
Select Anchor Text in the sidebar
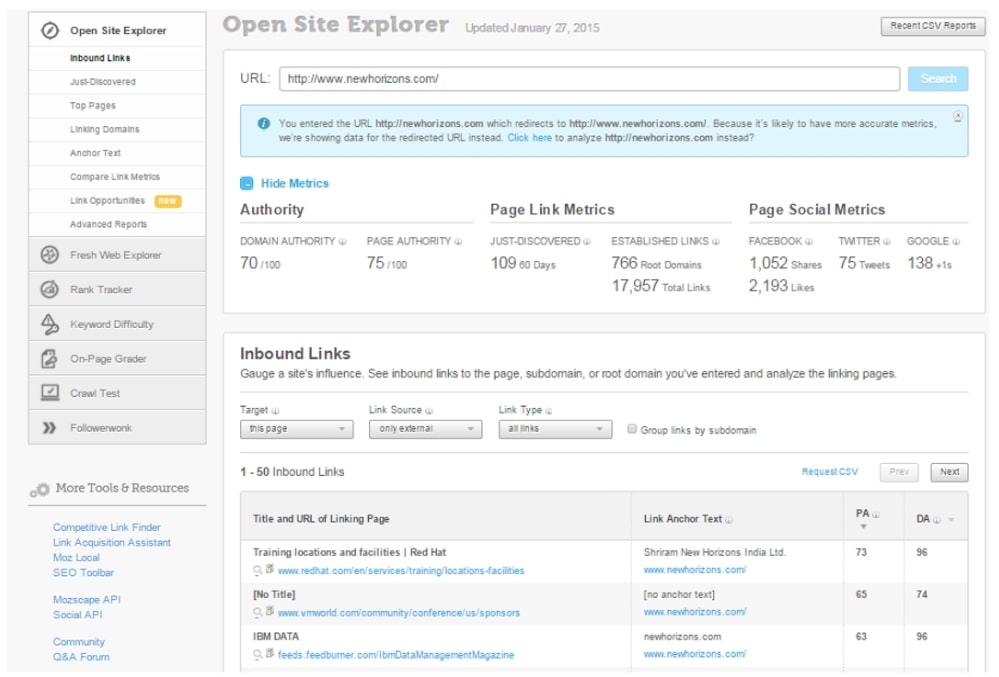(x=95, y=153)
